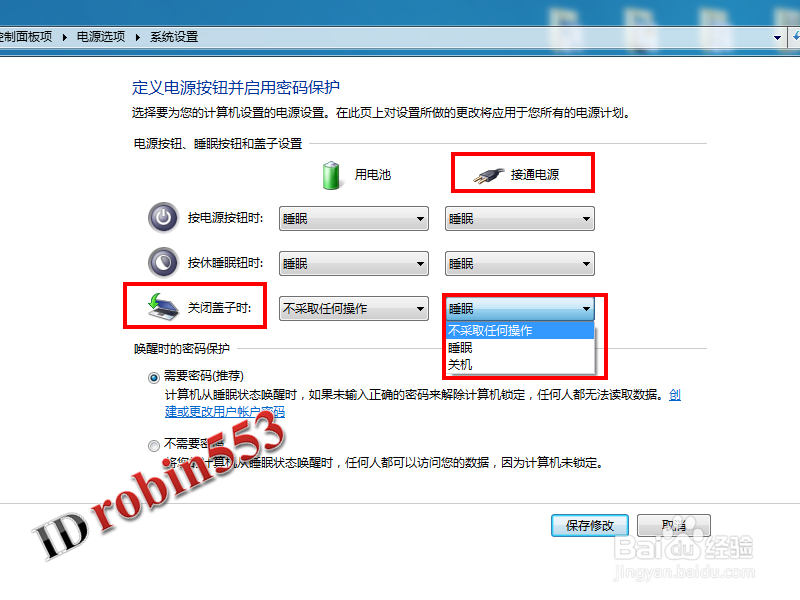Screen dimensions: 800x600
Task: Open plugged-in power-button action dropdown
Action: (x=520, y=219)
